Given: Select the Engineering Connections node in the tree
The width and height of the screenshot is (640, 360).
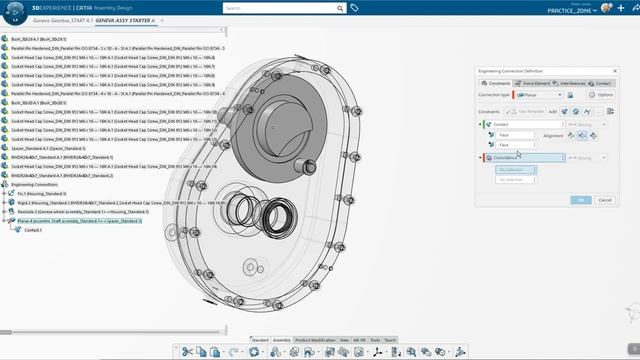Looking at the screenshot, I should pos(34,184).
